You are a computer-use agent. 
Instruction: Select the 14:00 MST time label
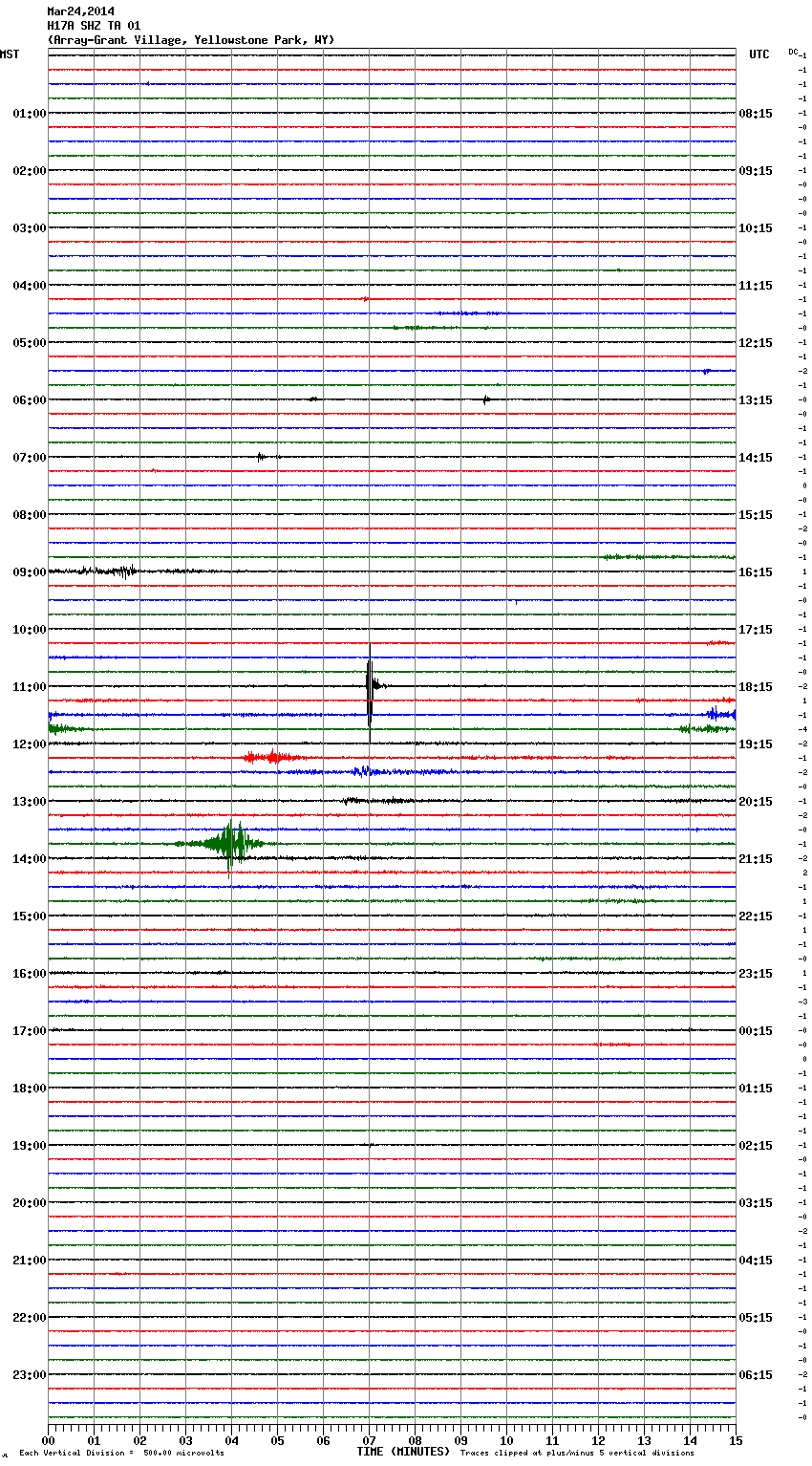(x=30, y=859)
